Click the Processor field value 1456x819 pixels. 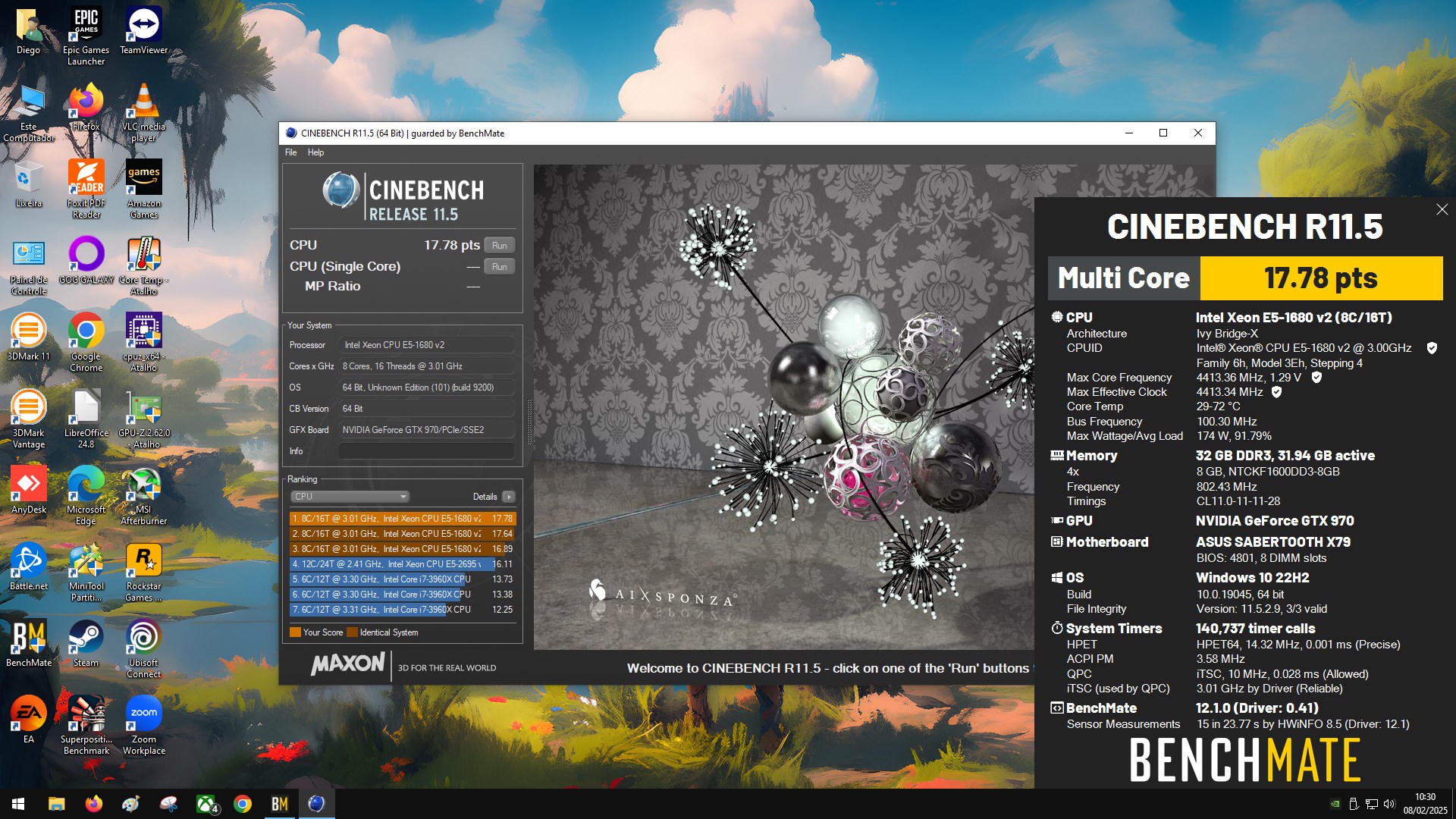[x=426, y=345]
